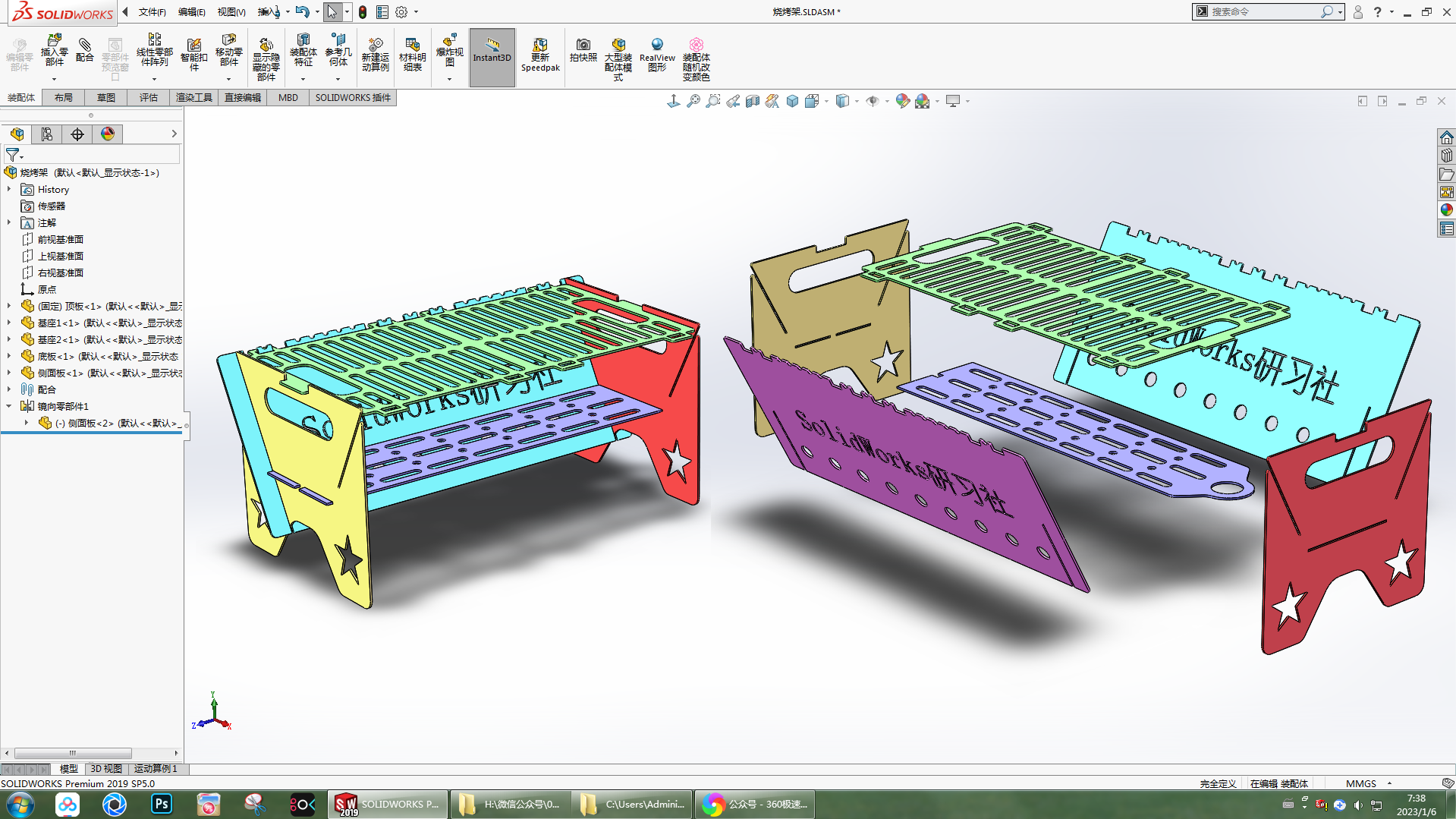Switch to the 评估 ribbon tab
This screenshot has height=819, width=1456.
point(149,97)
